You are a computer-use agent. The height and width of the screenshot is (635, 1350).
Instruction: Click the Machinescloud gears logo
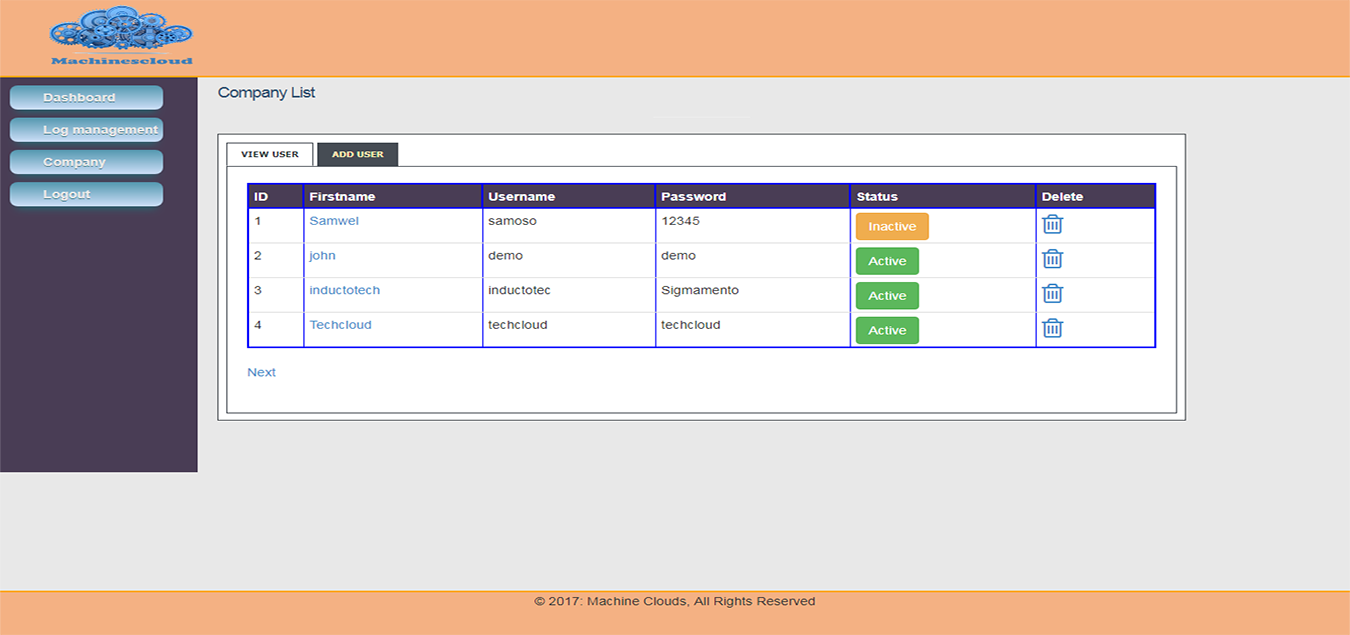pos(121,36)
